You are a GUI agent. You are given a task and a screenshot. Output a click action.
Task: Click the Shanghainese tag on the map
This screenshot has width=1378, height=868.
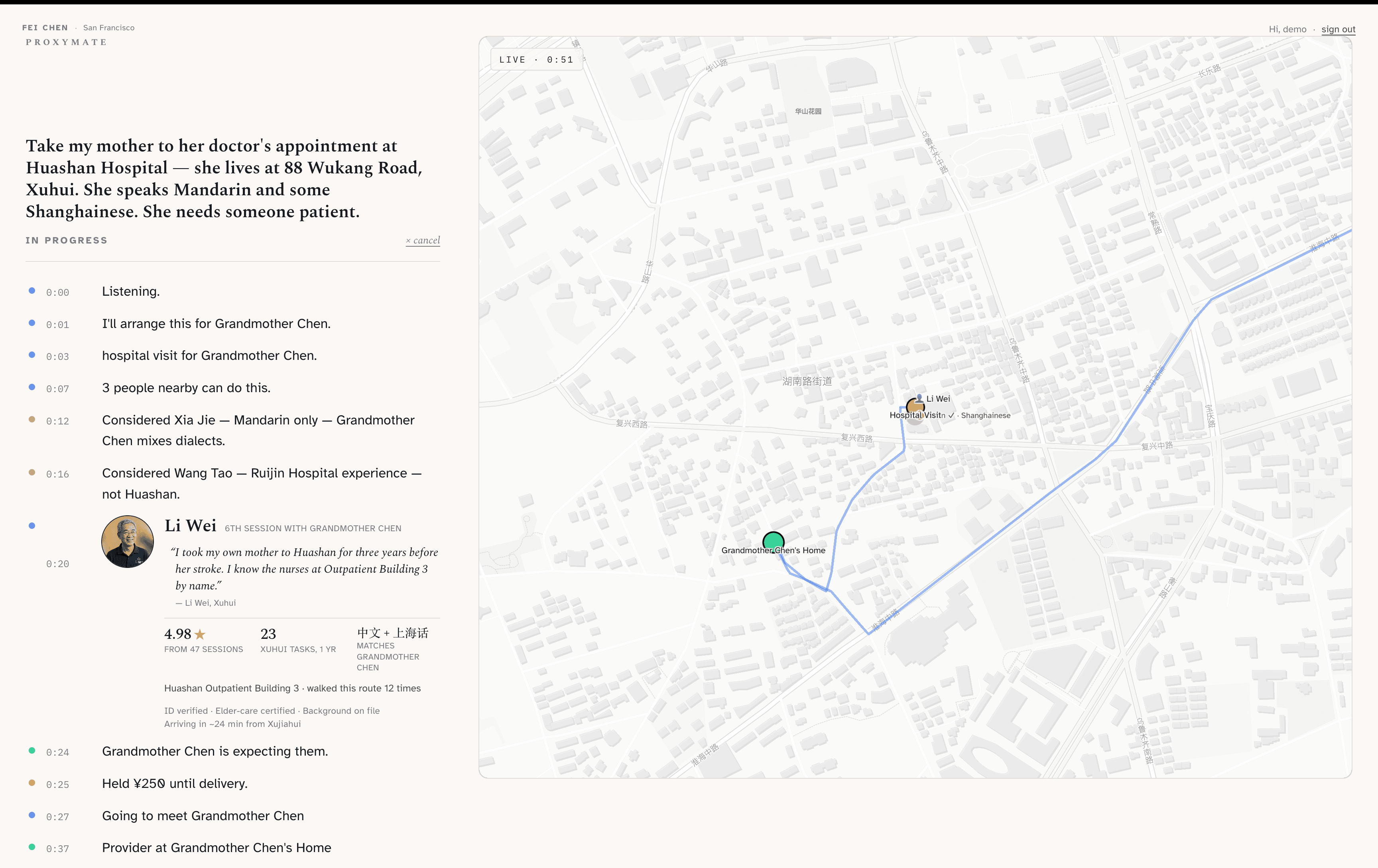[x=985, y=416]
